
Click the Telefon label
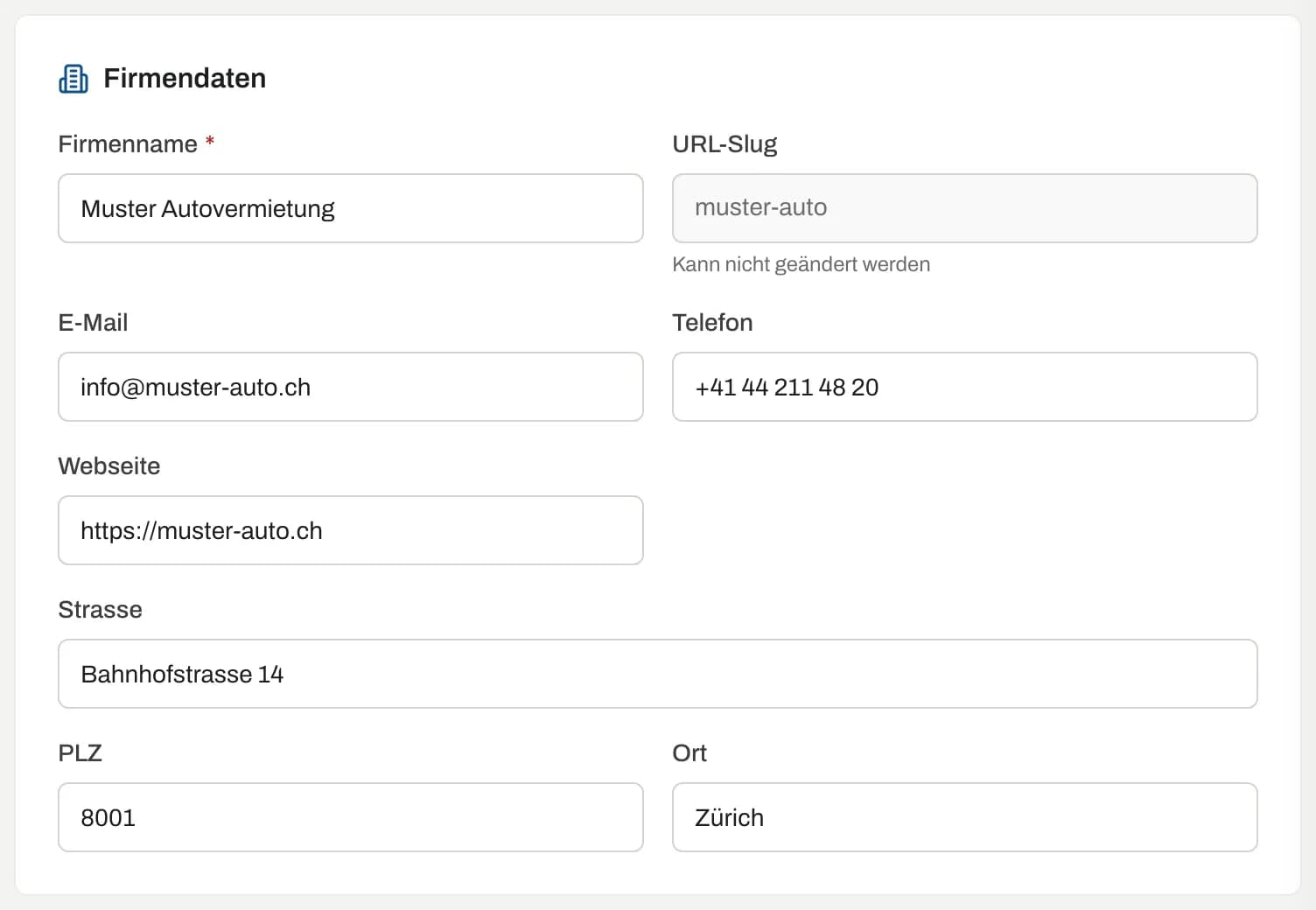pyautogui.click(x=712, y=323)
